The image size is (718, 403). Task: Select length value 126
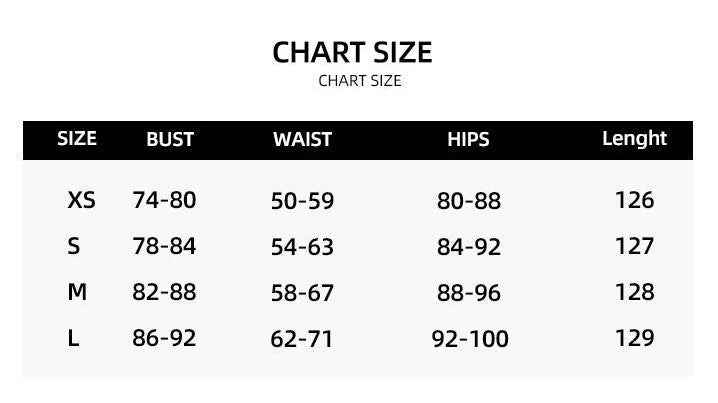[x=634, y=200]
